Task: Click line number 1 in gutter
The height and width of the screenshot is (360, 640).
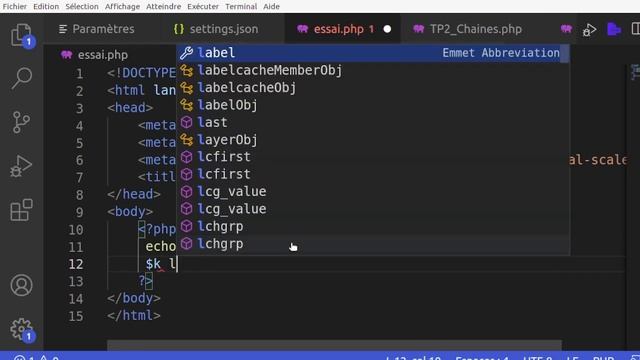Action: pos(79,74)
